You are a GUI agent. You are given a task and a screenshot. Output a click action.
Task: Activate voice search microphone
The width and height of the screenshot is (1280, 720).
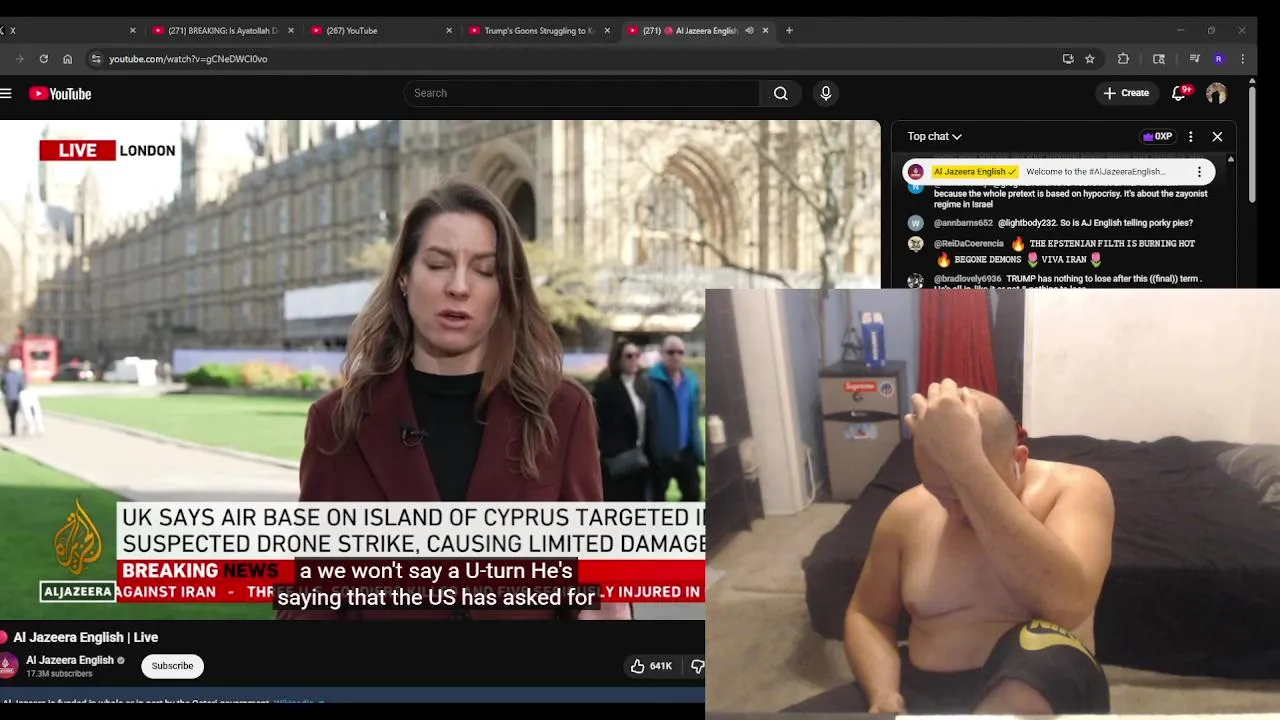pyautogui.click(x=825, y=93)
